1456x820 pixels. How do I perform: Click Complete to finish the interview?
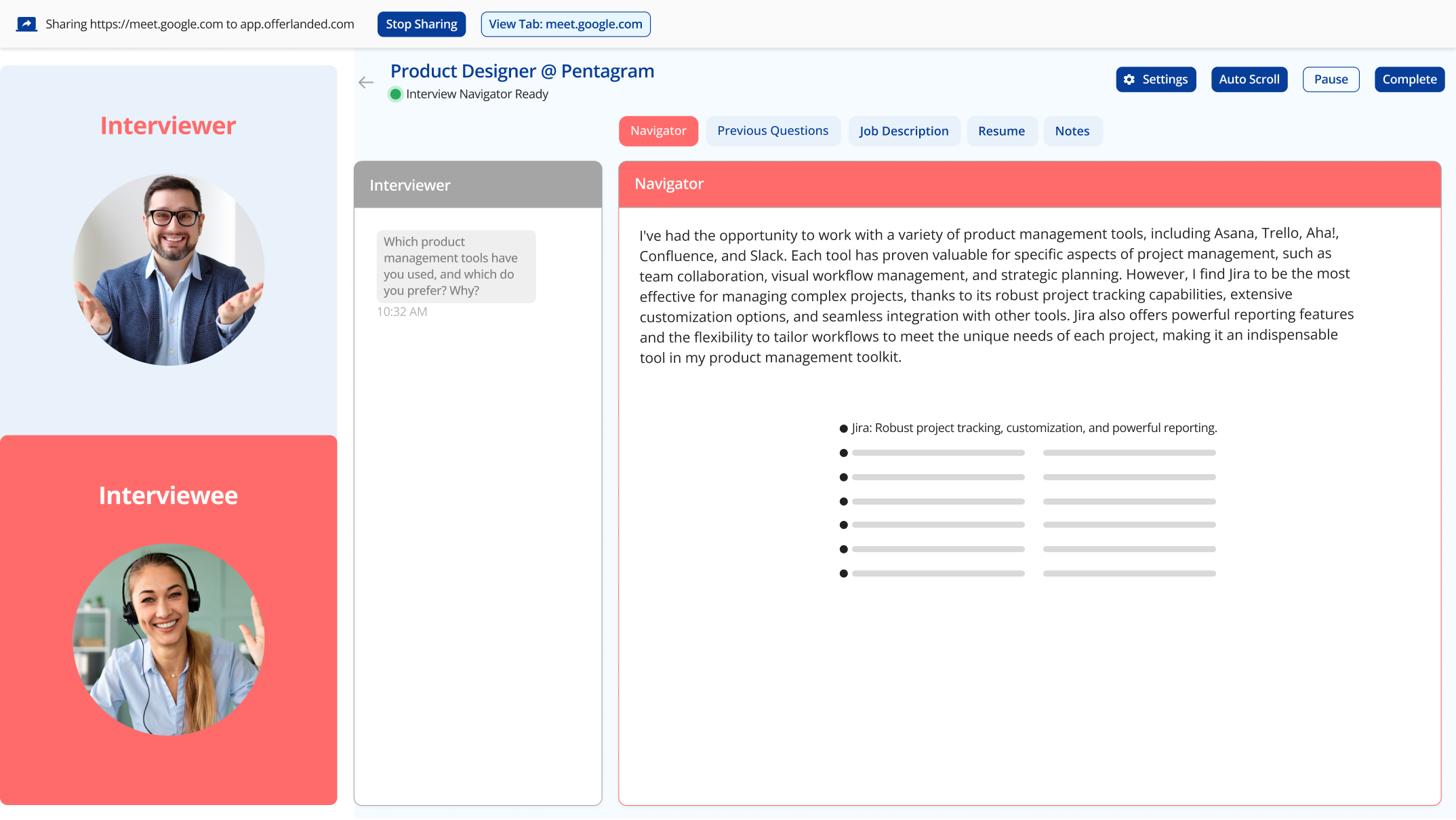(1410, 79)
